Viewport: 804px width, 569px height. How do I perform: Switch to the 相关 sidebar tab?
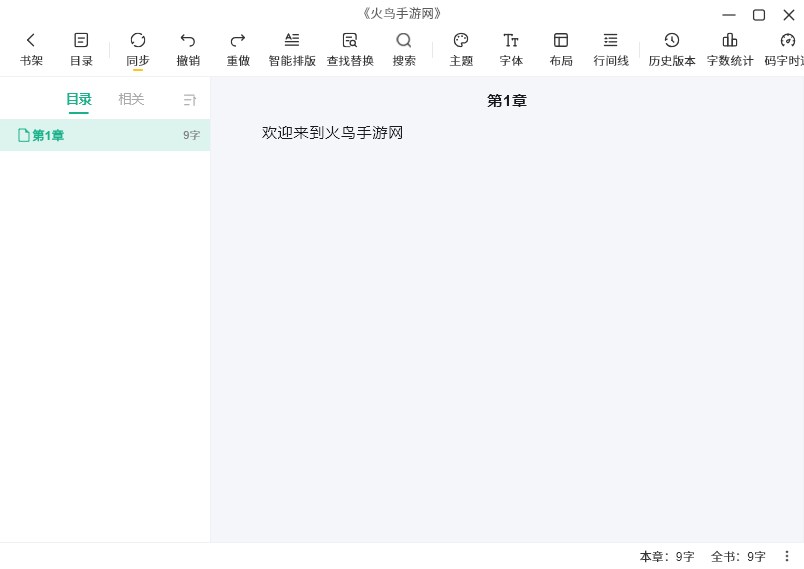pyautogui.click(x=131, y=99)
